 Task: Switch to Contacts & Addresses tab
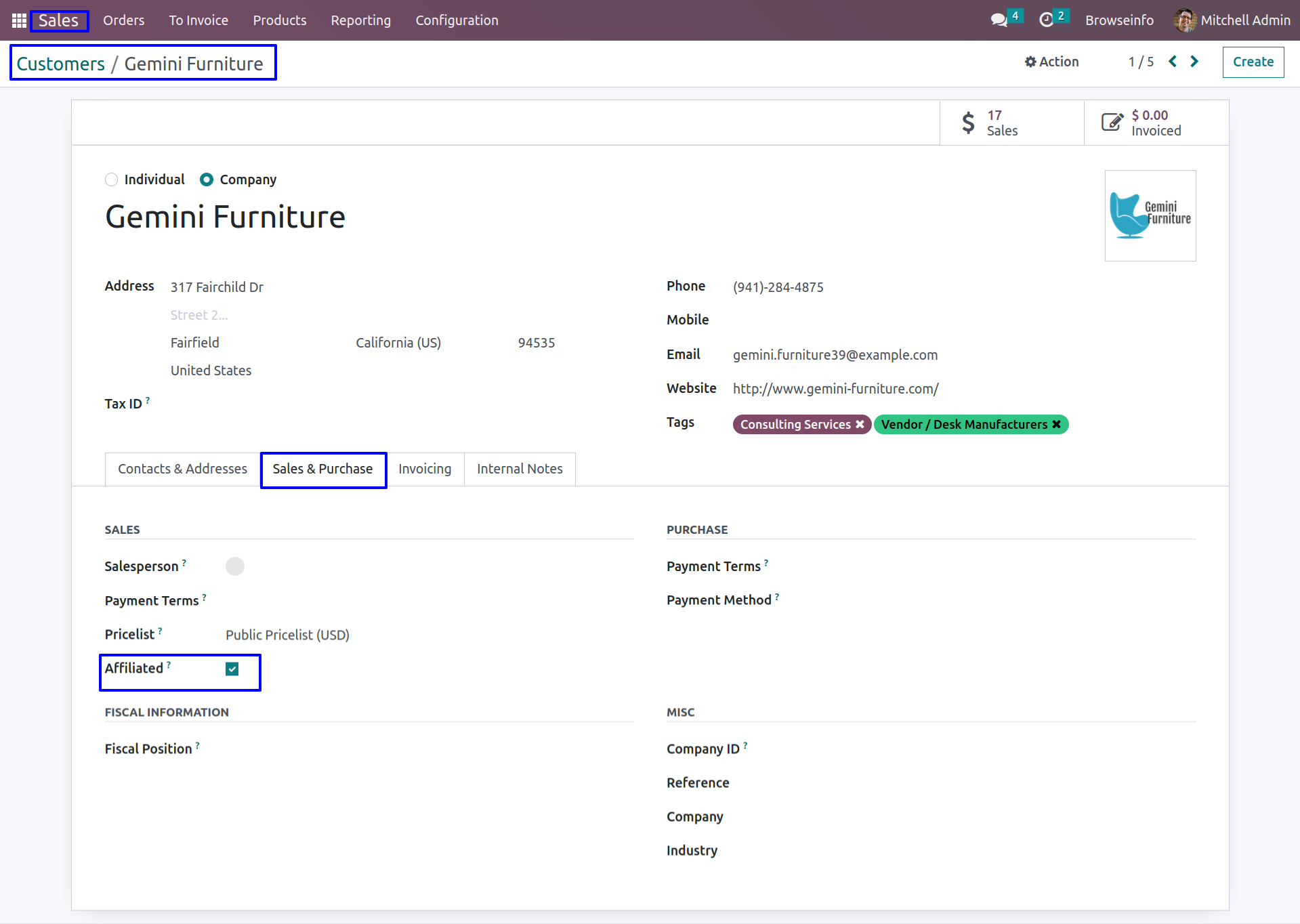(x=183, y=469)
